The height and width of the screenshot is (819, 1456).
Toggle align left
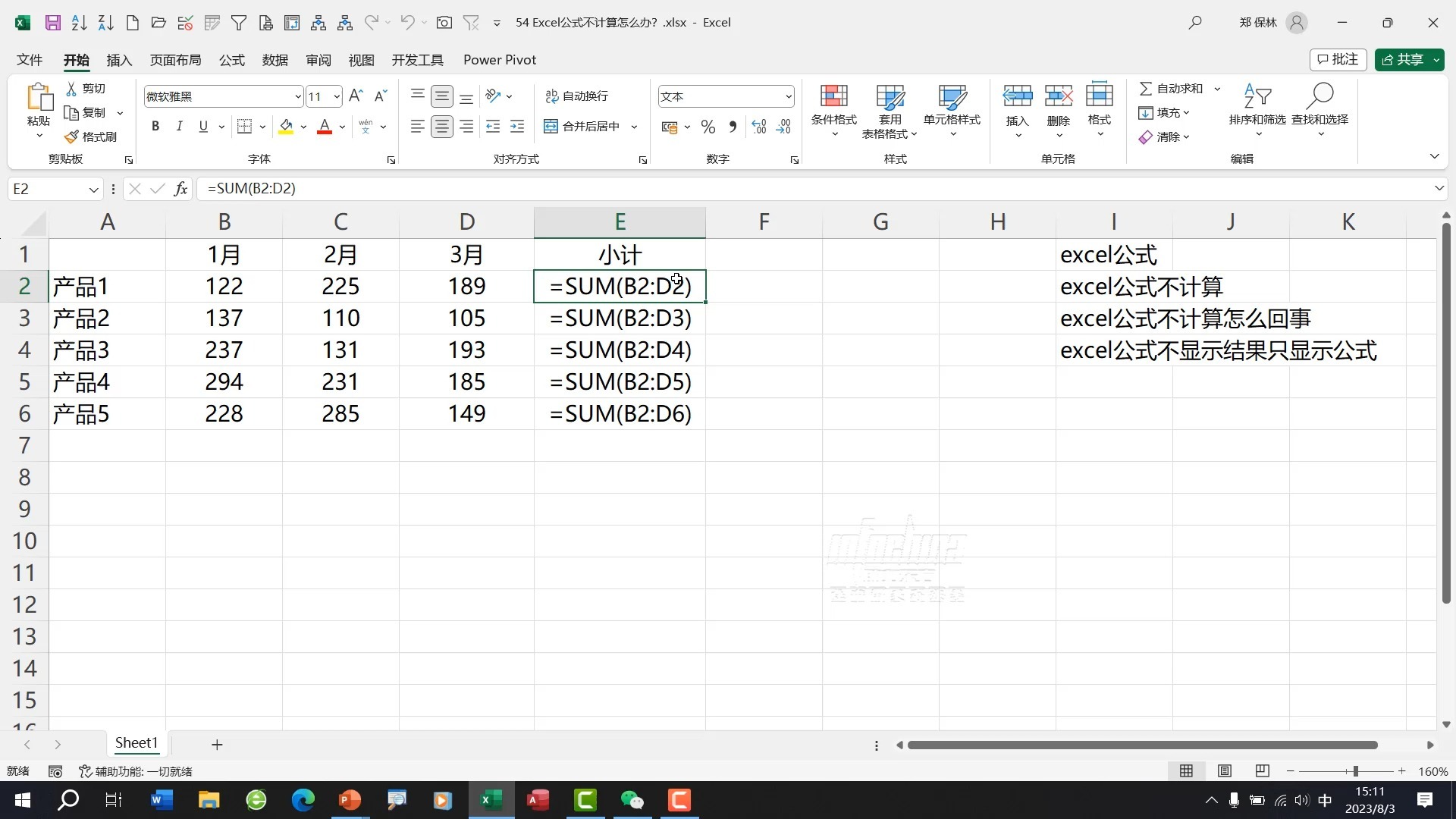tap(417, 127)
